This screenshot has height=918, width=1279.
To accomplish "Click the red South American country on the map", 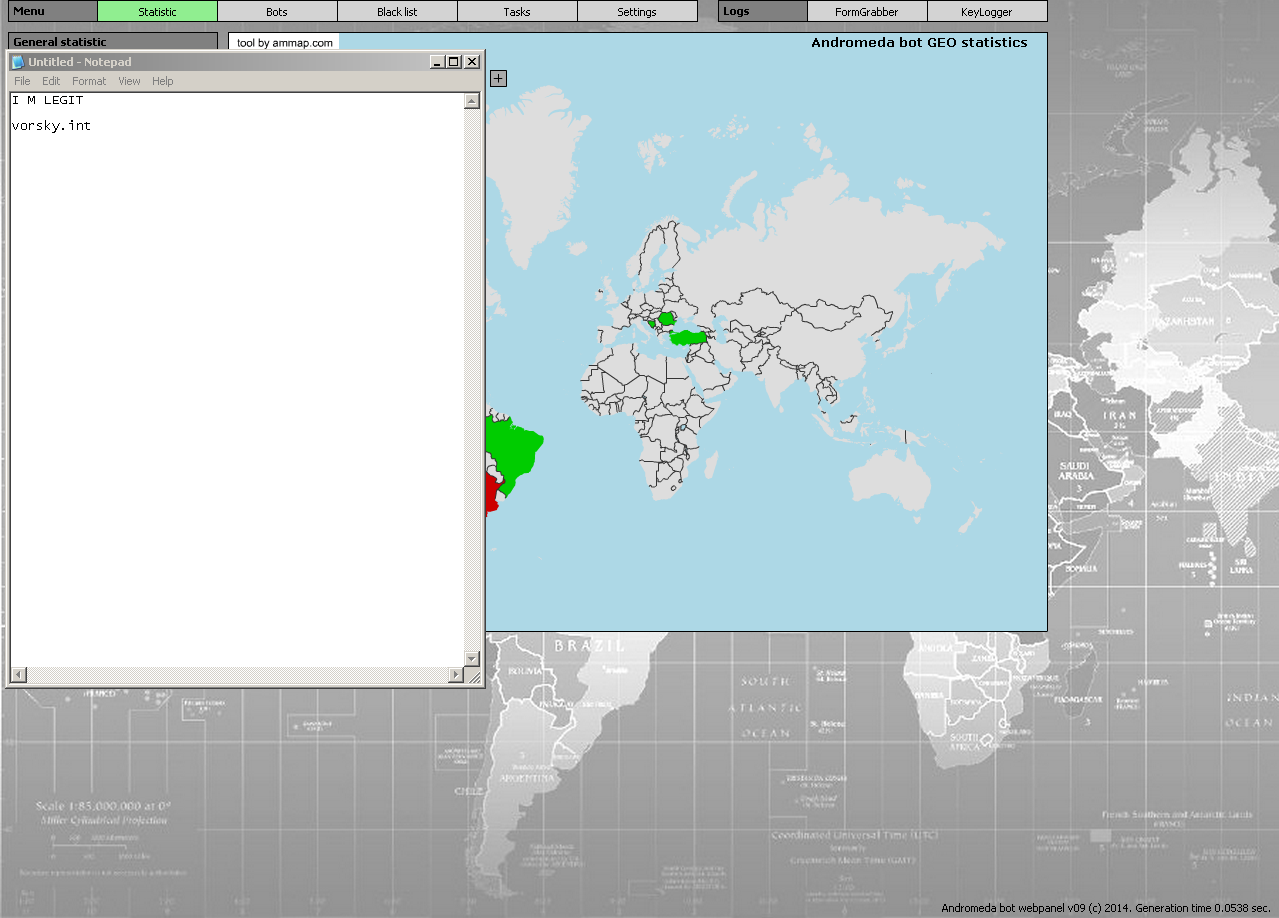I will 490,494.
